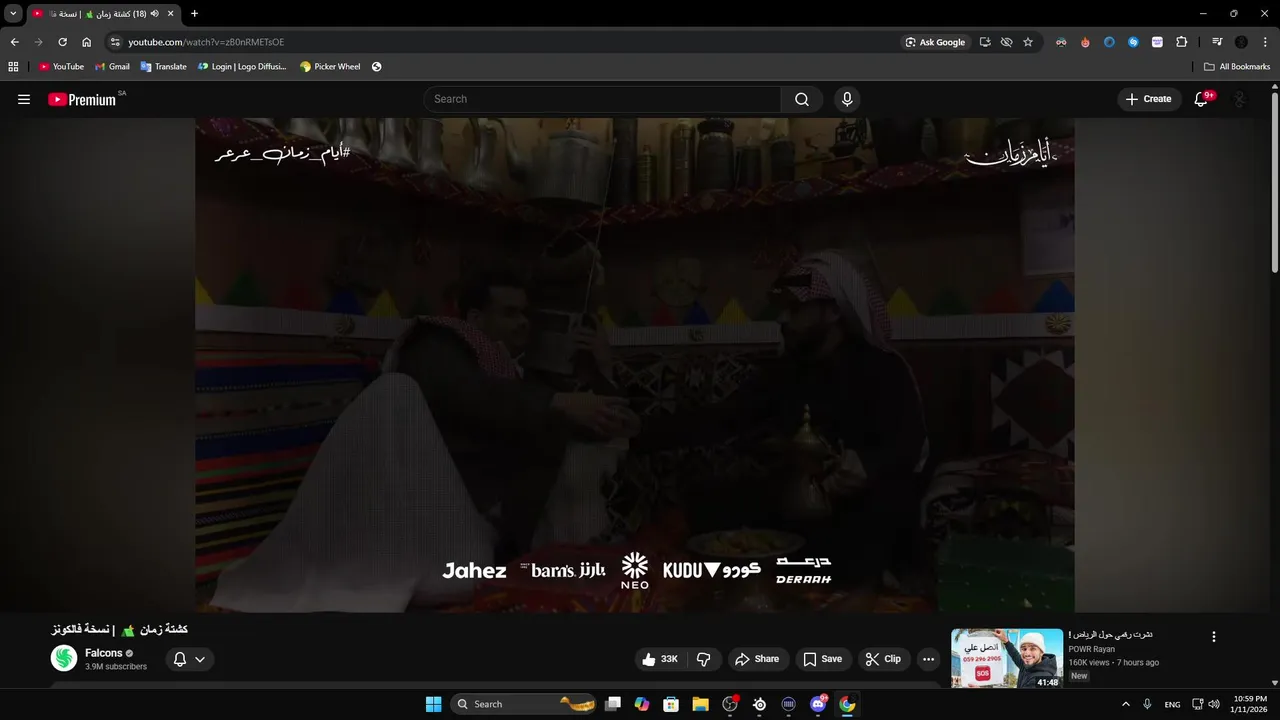The image size is (1280, 720).
Task: Open Translate bookmark
Action: click(x=163, y=66)
